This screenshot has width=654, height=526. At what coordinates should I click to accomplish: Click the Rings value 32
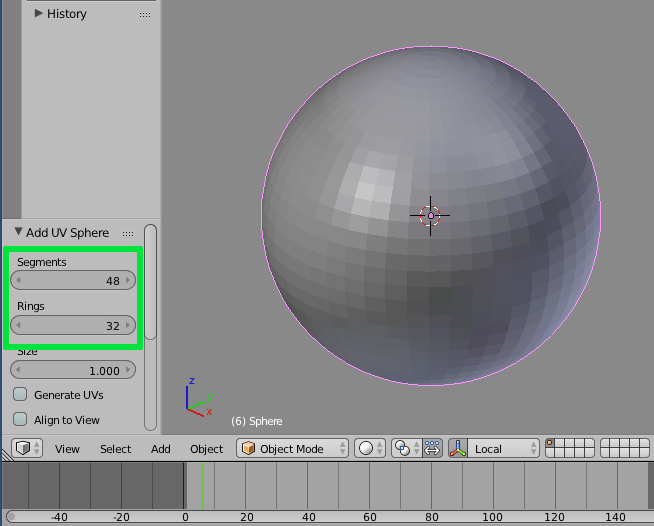(x=113, y=325)
